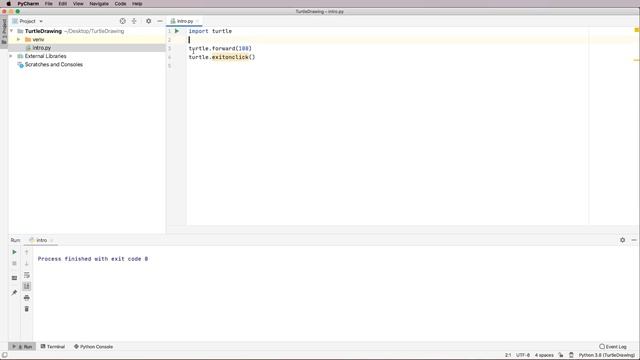Click the down arrow in Run console toolbar
640x360 pixels.
27,264
